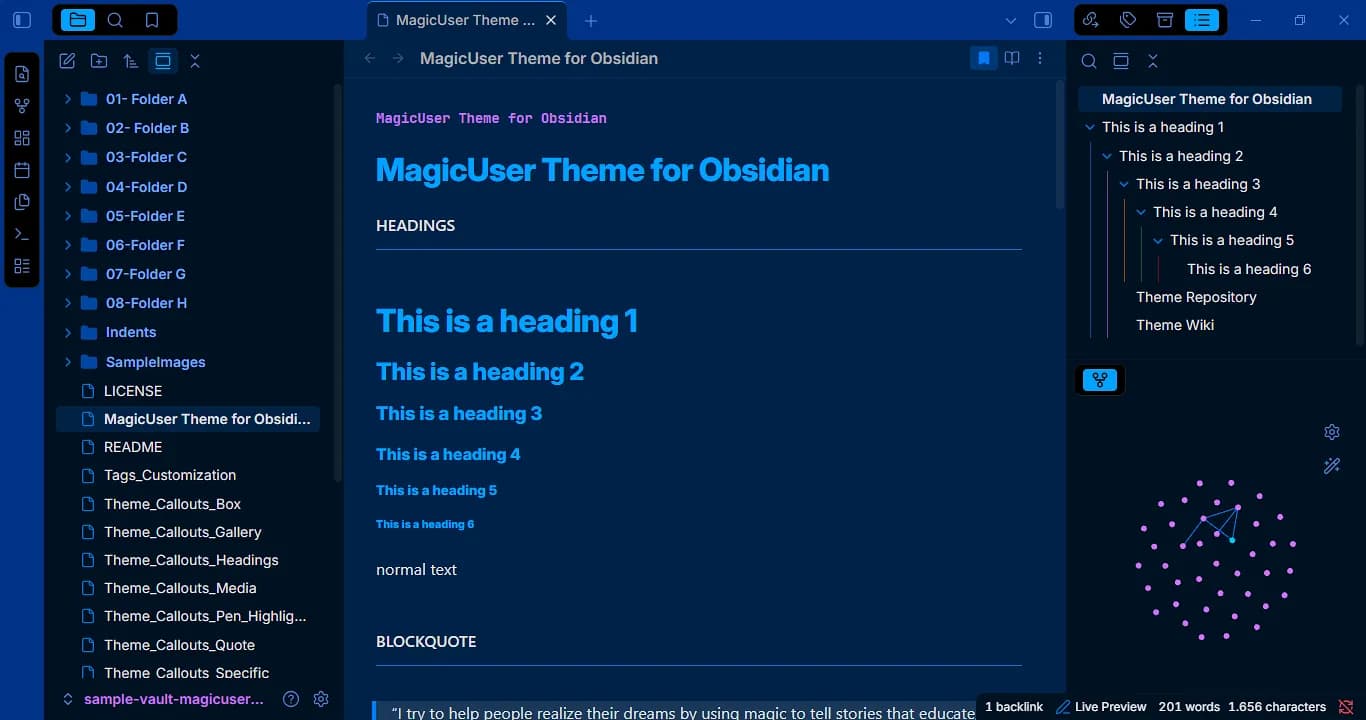Toggle outline auto-reveal current heading icon
The height and width of the screenshot is (720, 1366).
(1121, 61)
